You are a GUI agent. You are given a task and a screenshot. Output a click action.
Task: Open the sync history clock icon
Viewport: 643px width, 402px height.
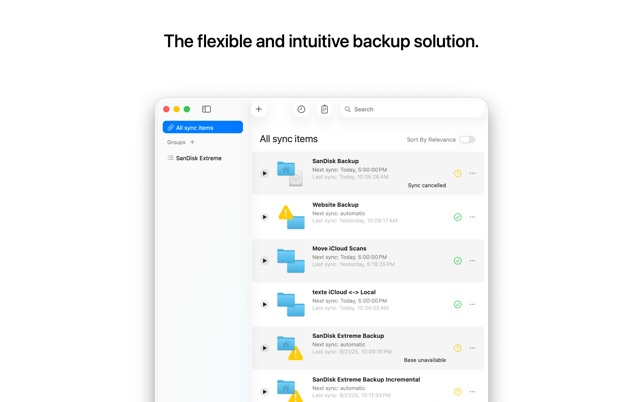pos(301,109)
